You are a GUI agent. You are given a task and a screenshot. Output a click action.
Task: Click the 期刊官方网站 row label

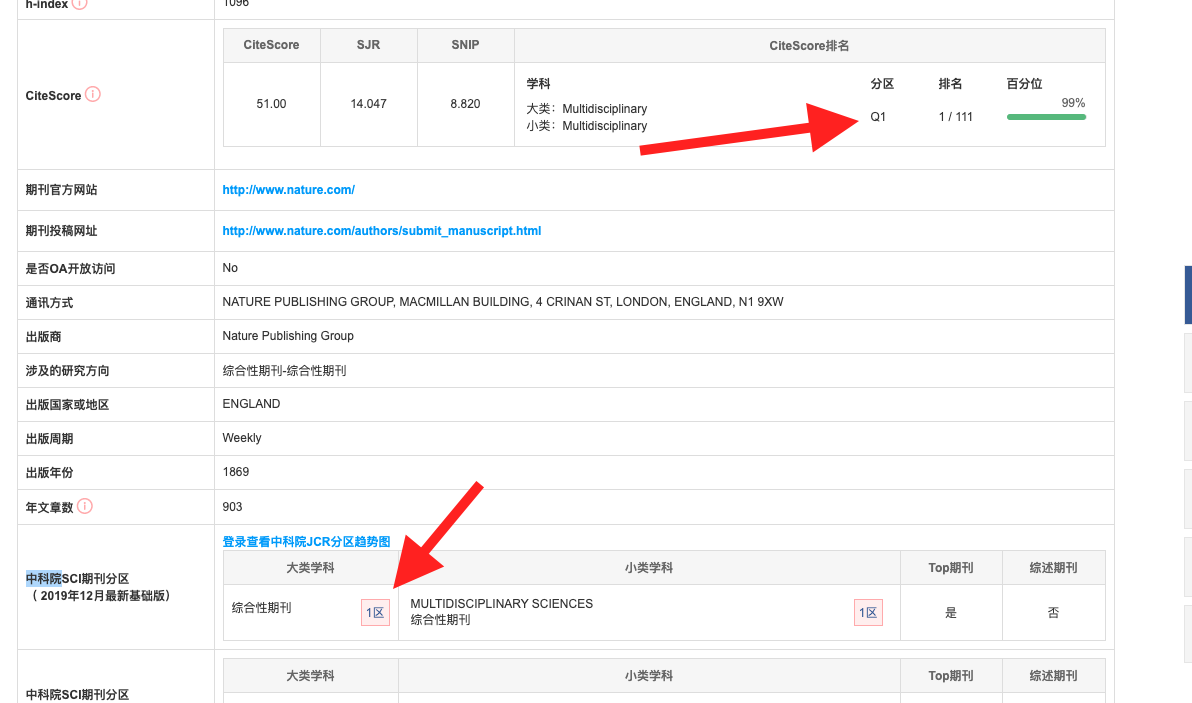click(62, 190)
